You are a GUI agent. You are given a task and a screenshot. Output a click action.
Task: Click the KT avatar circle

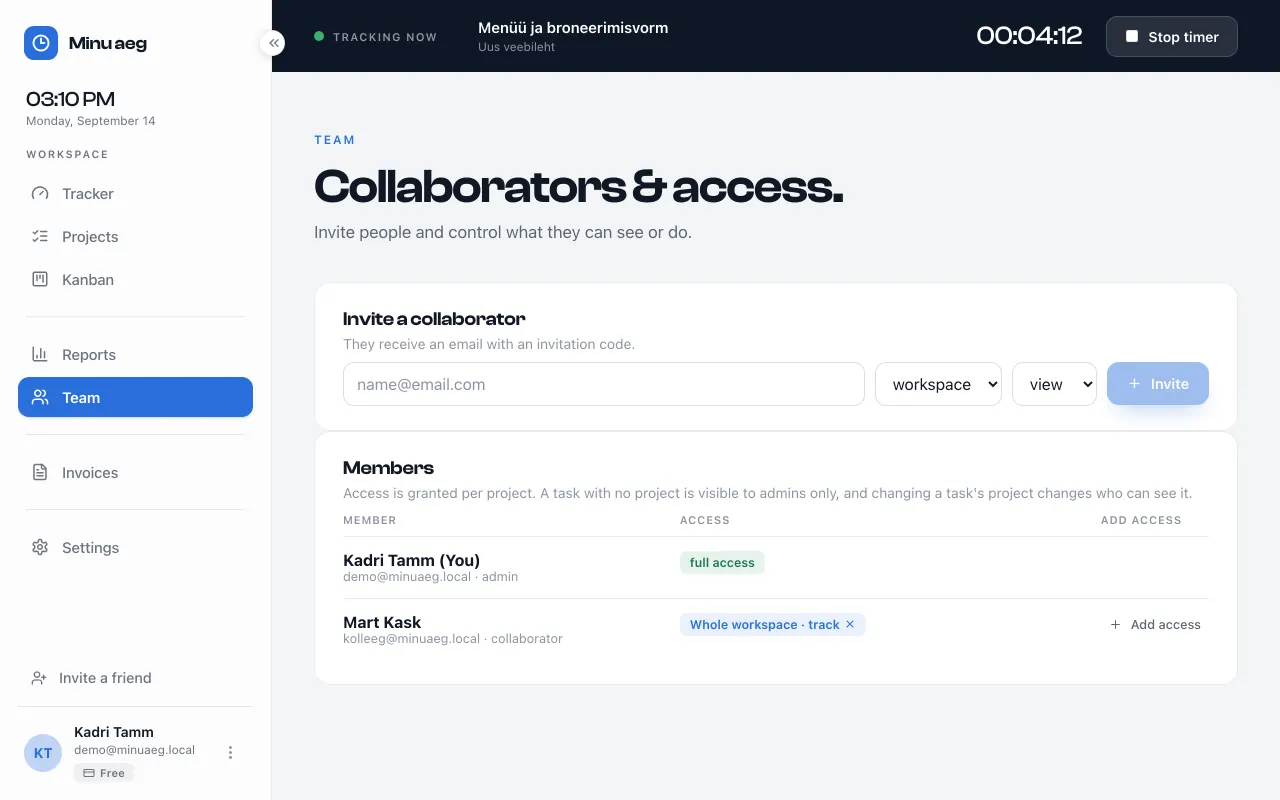(x=43, y=753)
